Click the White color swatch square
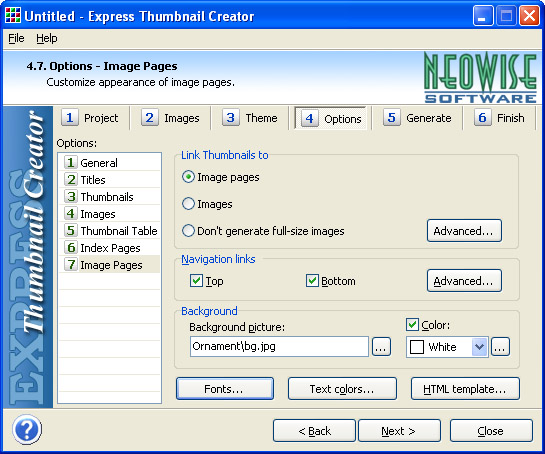The width and height of the screenshot is (545, 454). pos(417,347)
